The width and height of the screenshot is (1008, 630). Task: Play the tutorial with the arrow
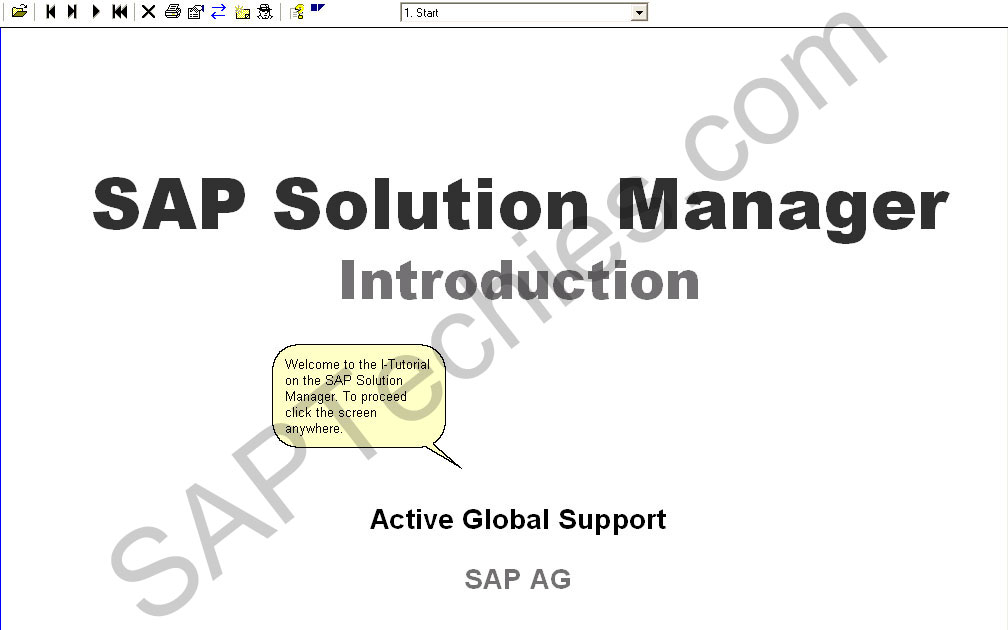pyautogui.click(x=96, y=12)
